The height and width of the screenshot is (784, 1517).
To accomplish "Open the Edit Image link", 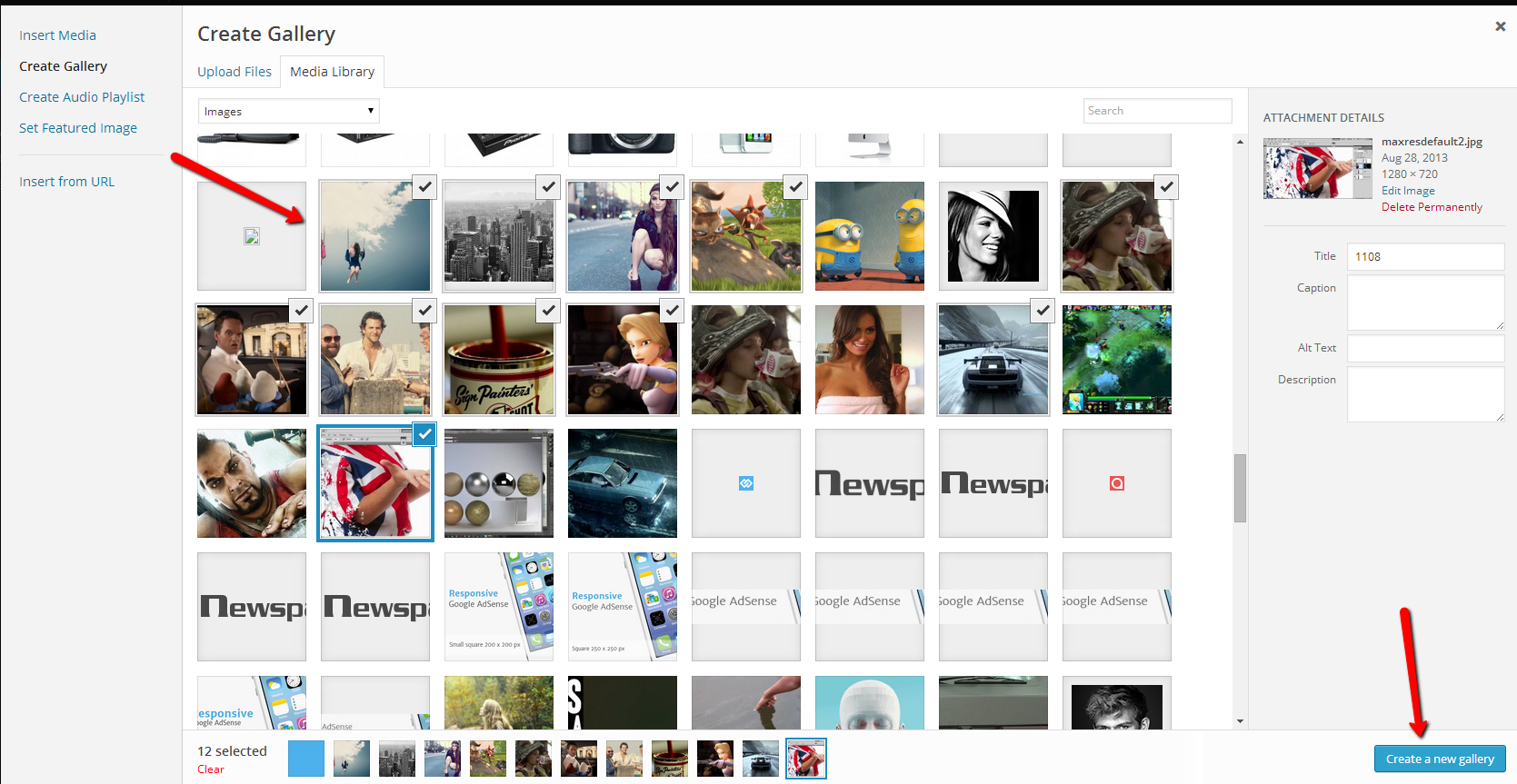I will pyautogui.click(x=1408, y=191).
